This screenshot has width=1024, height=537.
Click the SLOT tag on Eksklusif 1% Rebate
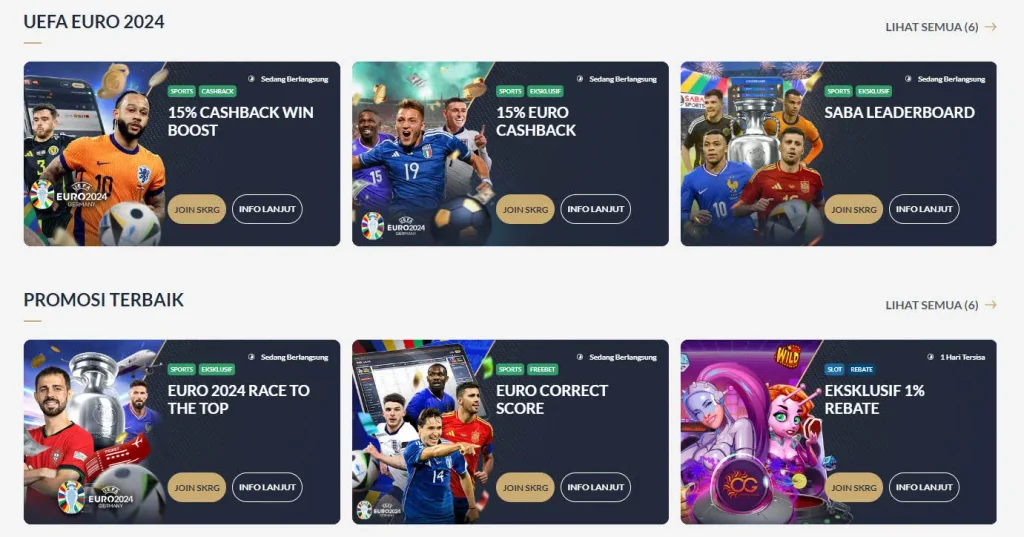pos(835,370)
